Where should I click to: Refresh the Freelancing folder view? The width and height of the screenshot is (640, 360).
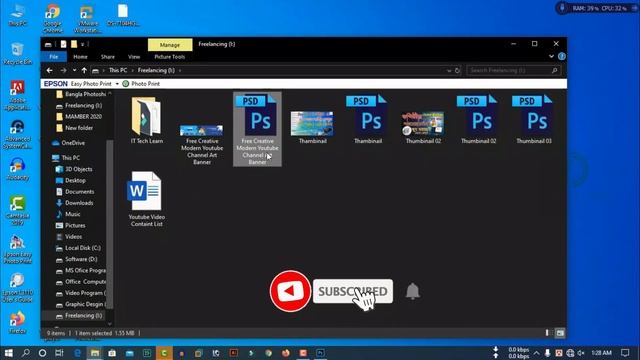457,70
